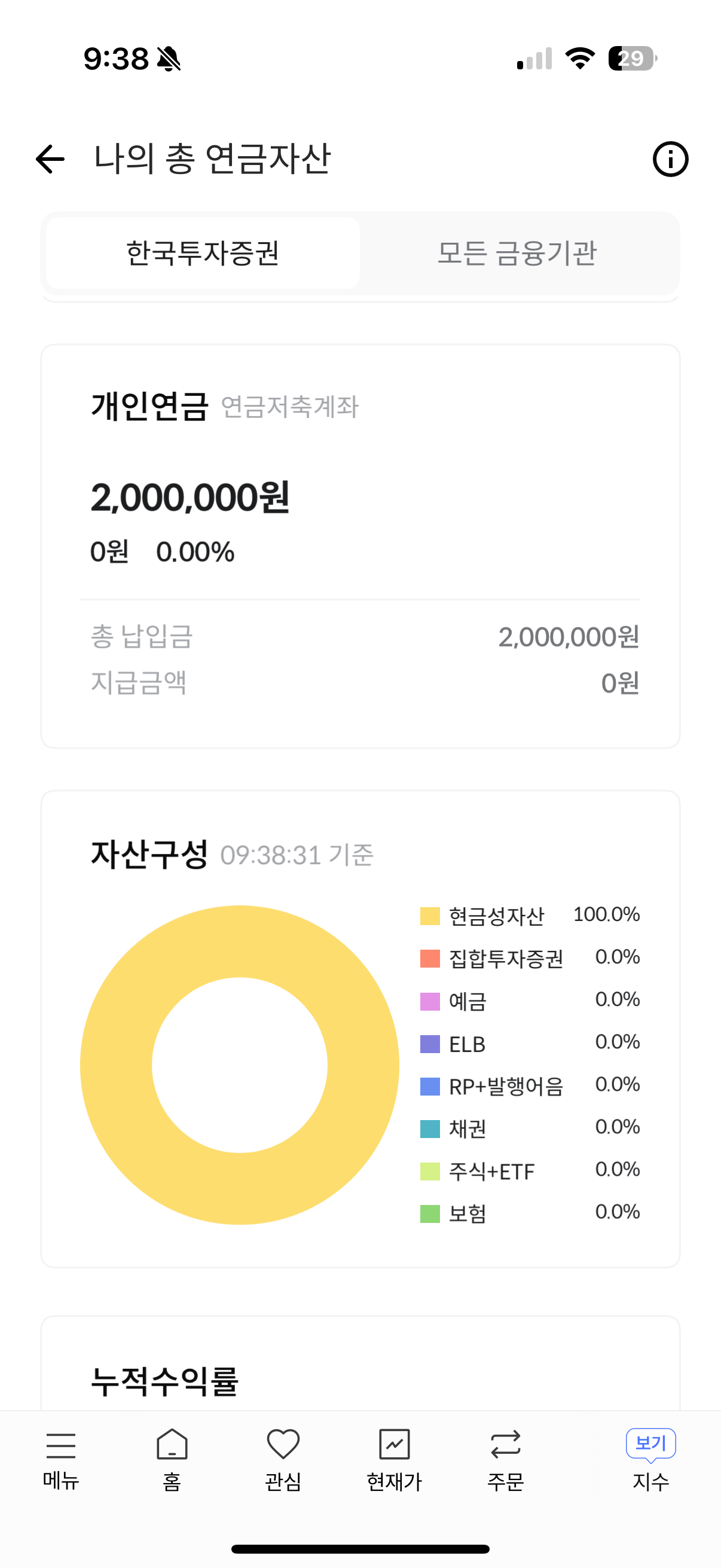Tap the orange 집합투자증권 legend swatch

click(430, 959)
